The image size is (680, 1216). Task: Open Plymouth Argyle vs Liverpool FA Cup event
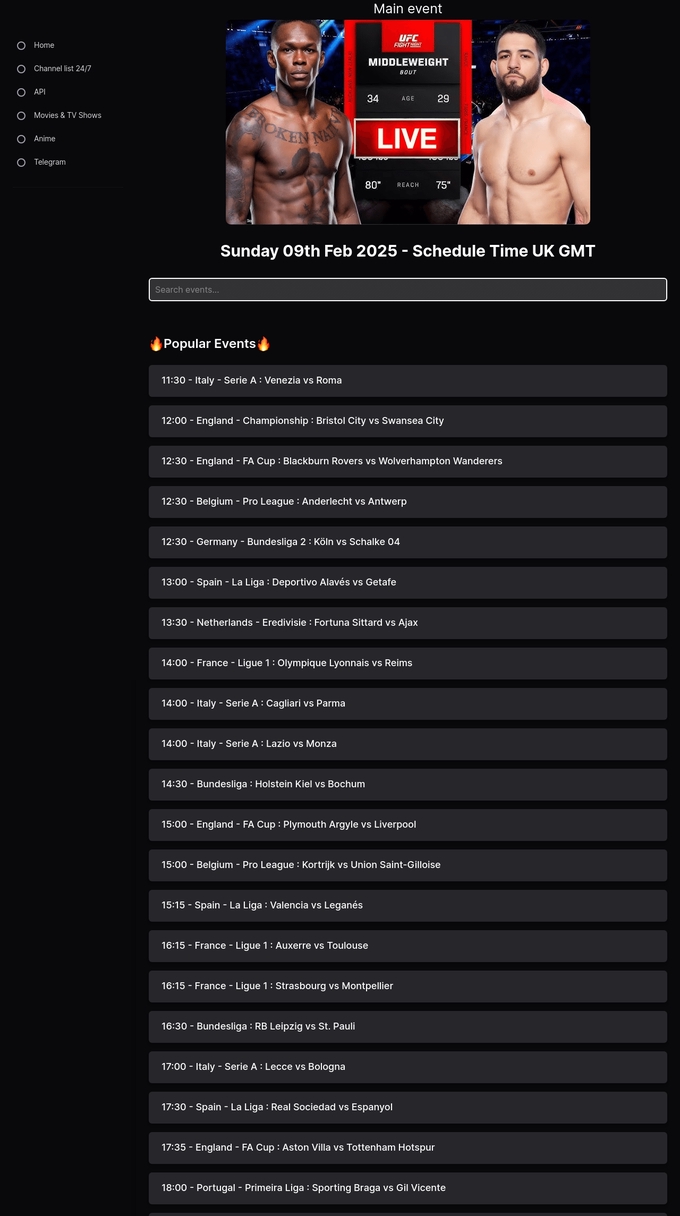point(408,825)
